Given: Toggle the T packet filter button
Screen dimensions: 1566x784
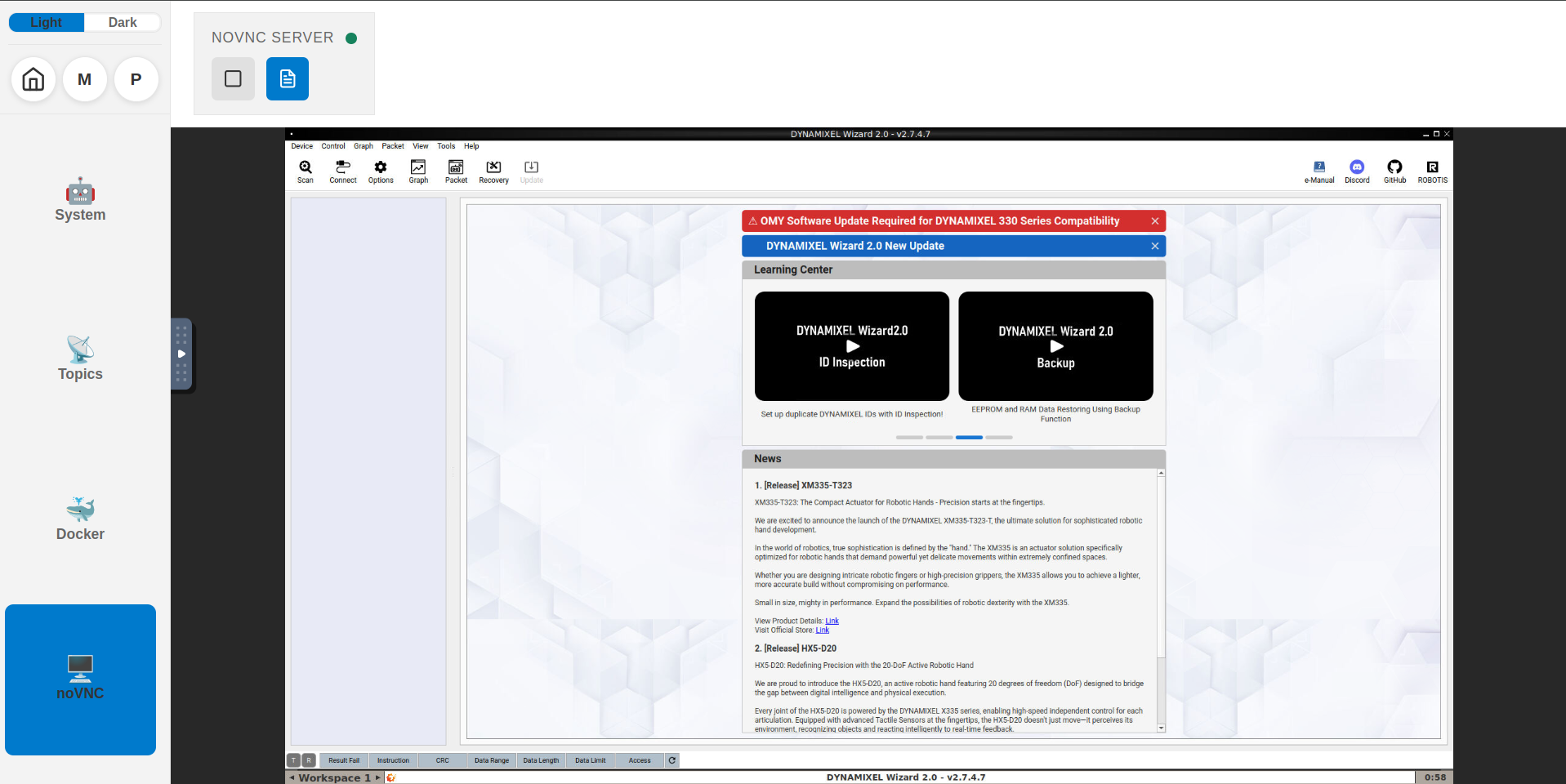Looking at the screenshot, I should (293, 760).
